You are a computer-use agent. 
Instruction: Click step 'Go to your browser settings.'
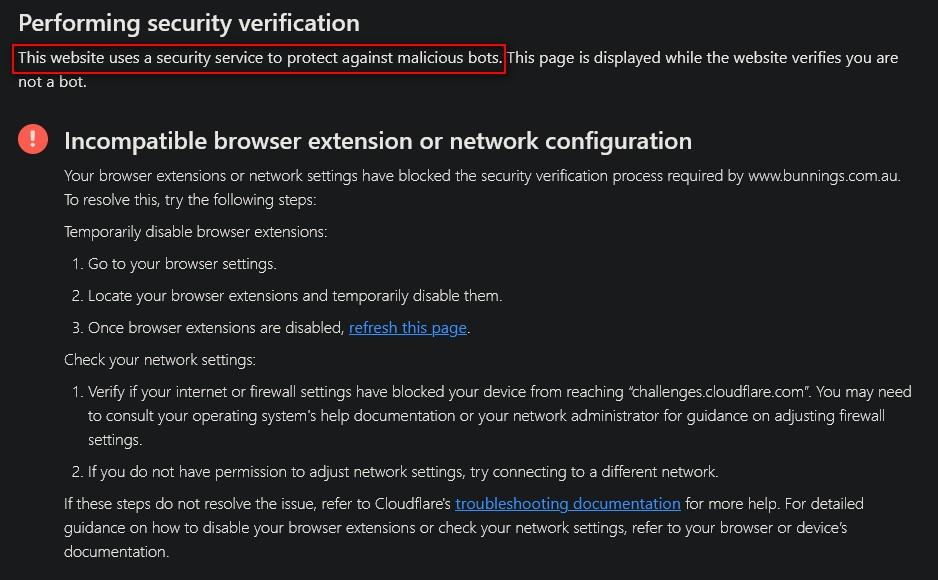click(182, 264)
